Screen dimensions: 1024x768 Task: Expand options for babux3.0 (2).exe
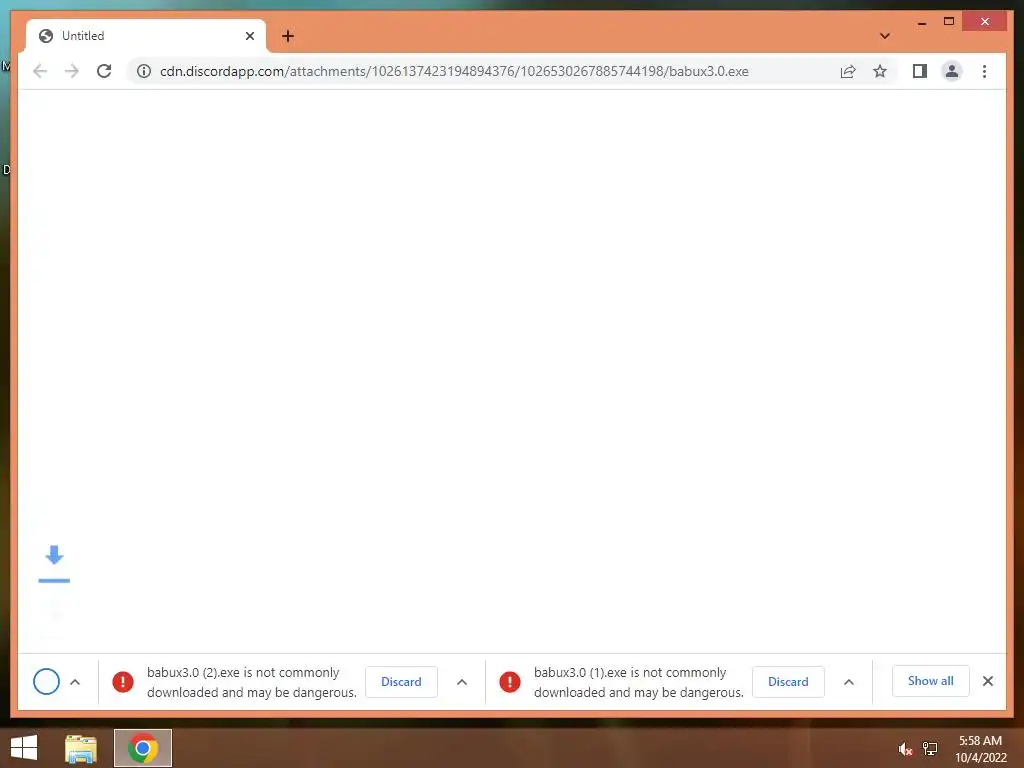click(x=462, y=682)
